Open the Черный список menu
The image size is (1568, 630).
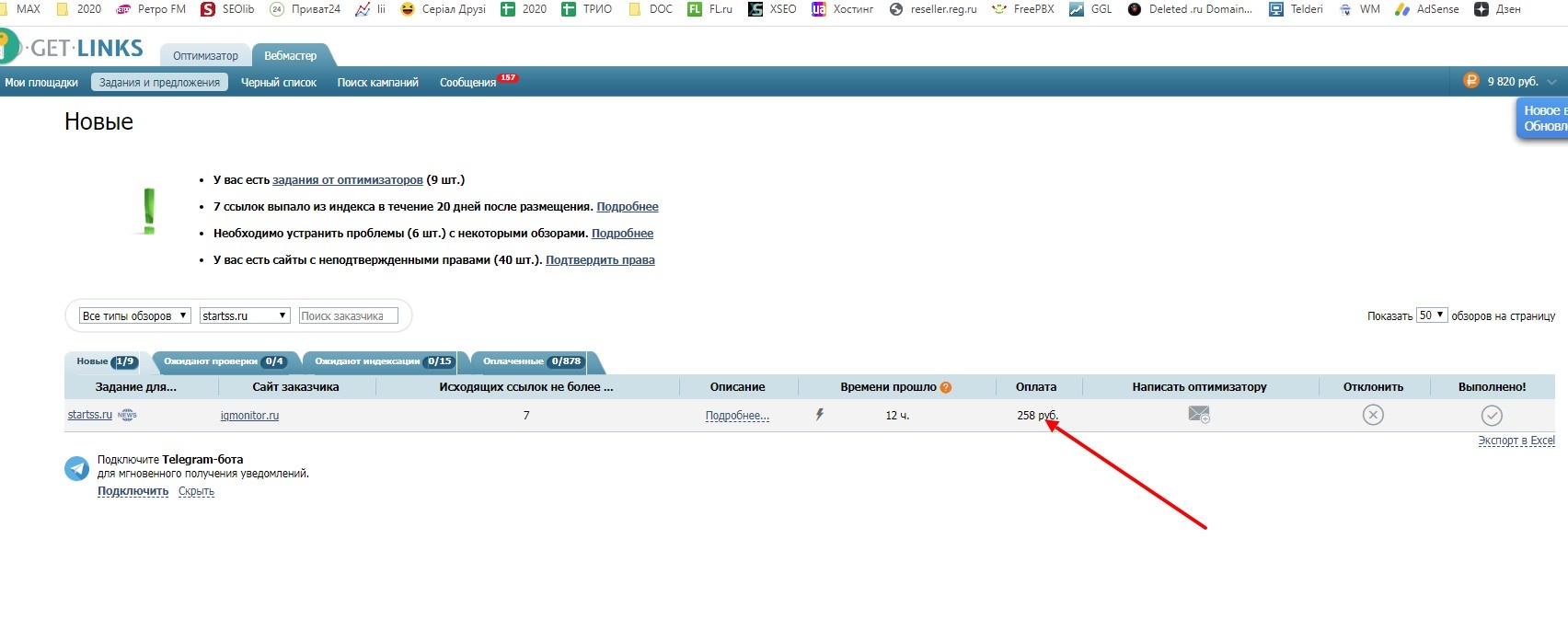tap(279, 82)
